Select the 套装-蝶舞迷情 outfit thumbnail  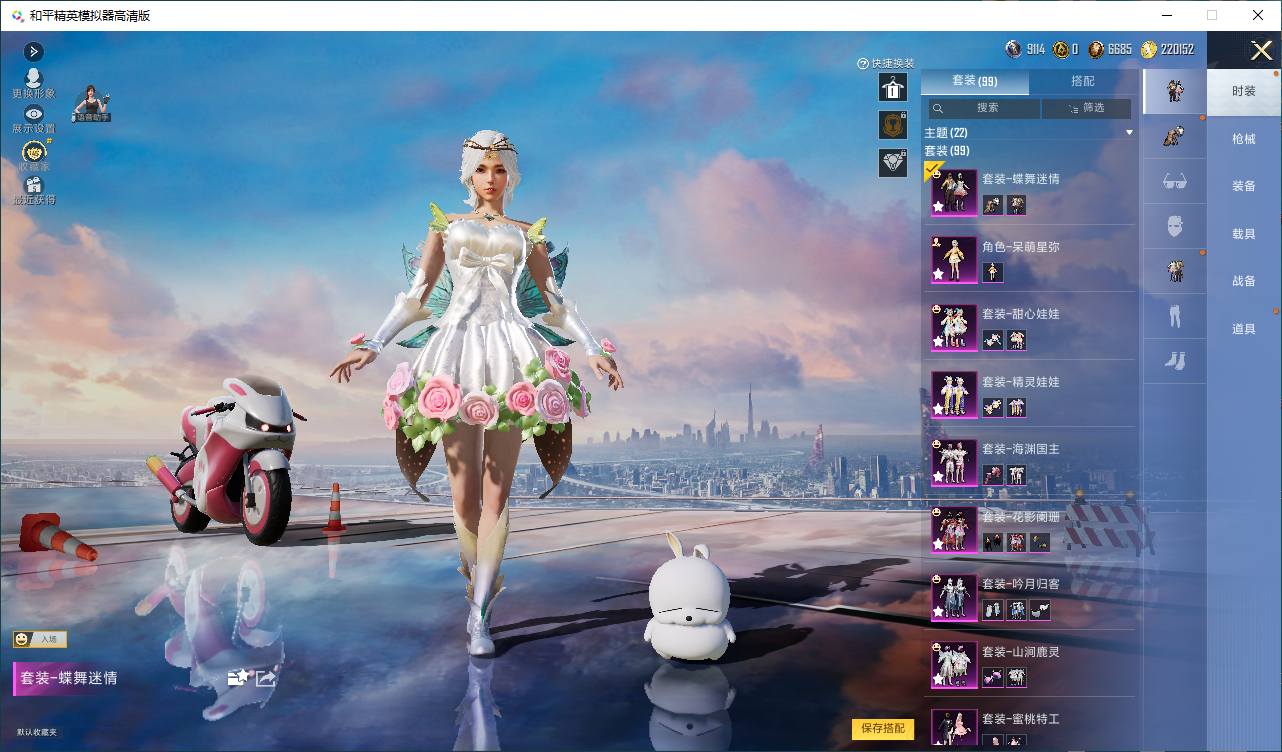954,192
